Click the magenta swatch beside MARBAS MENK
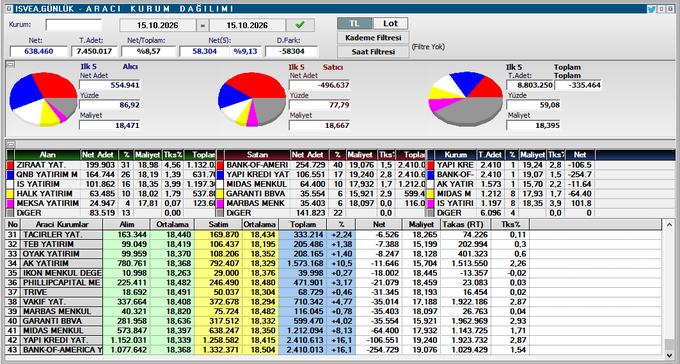This screenshot has width=680, height=364. point(220,203)
